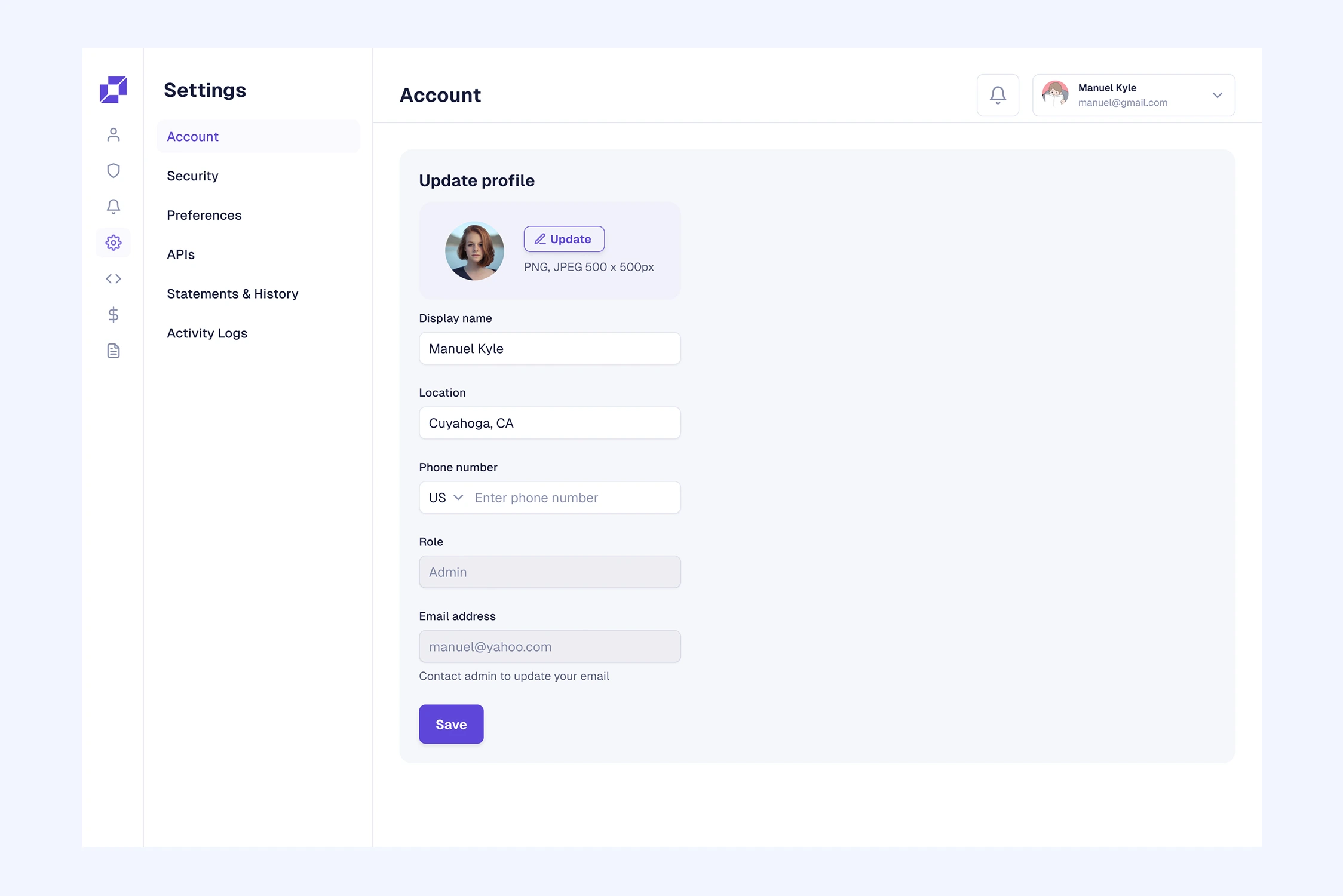This screenshot has height=896, width=1343.
Task: Click the notification bell in header
Action: 998,95
